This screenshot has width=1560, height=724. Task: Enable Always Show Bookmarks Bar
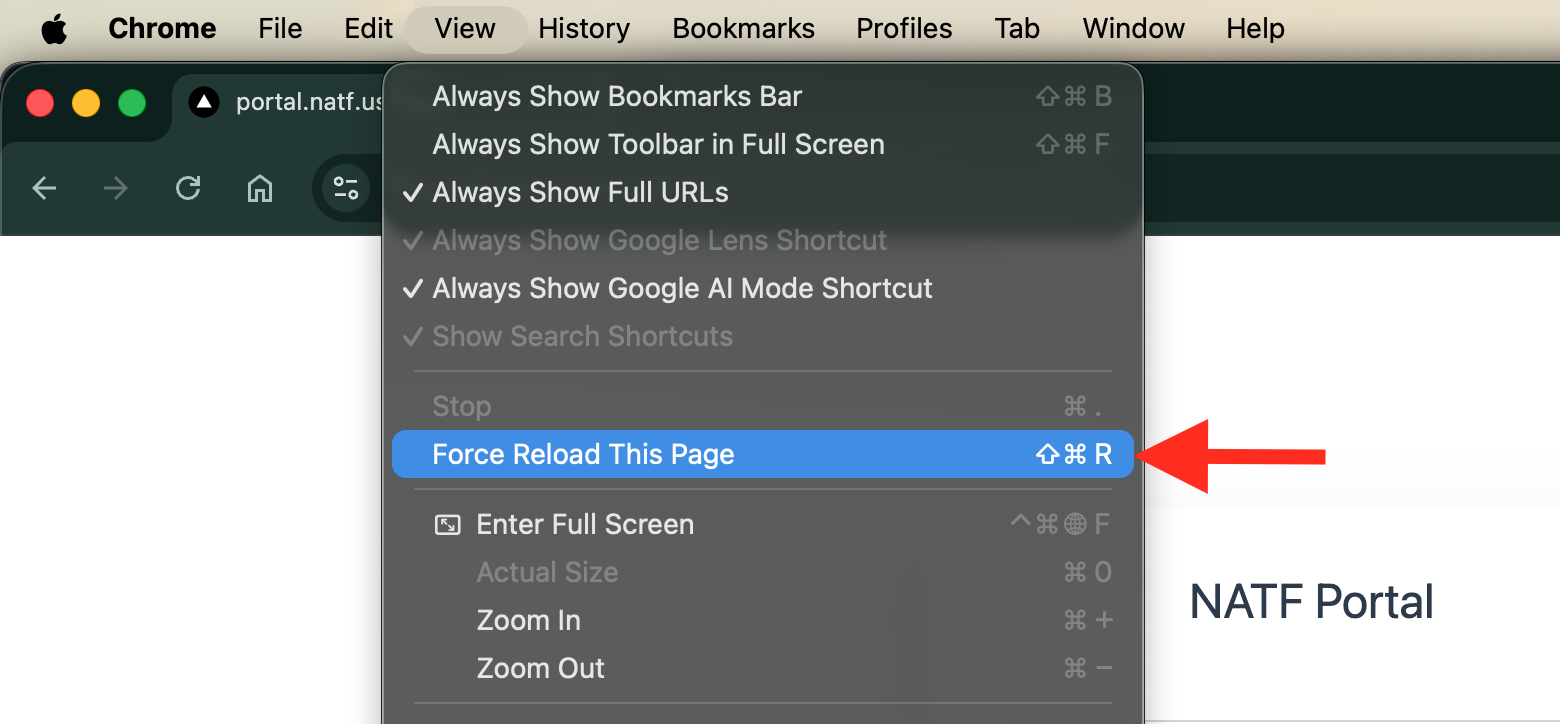[616, 96]
